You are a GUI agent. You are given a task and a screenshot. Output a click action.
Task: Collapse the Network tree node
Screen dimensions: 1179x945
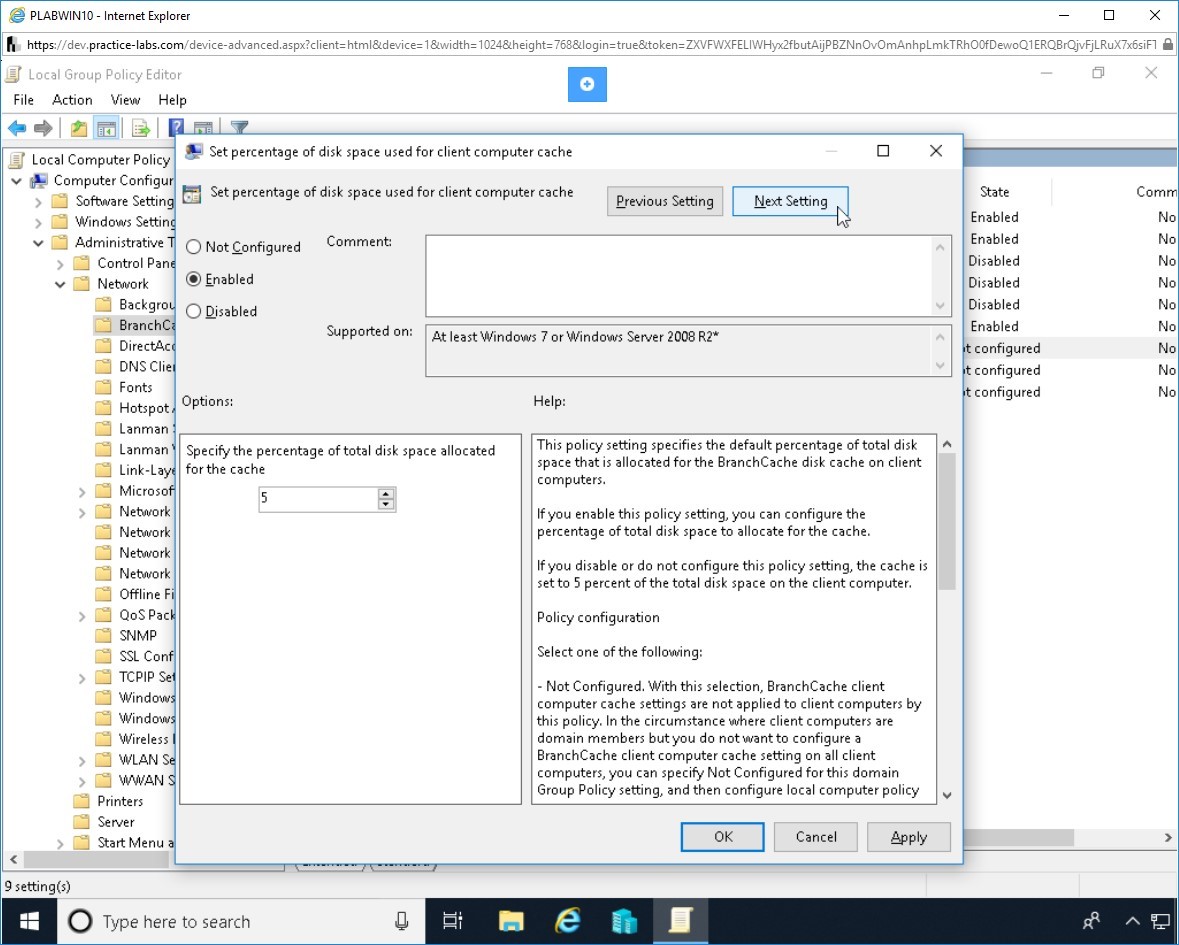pos(60,284)
